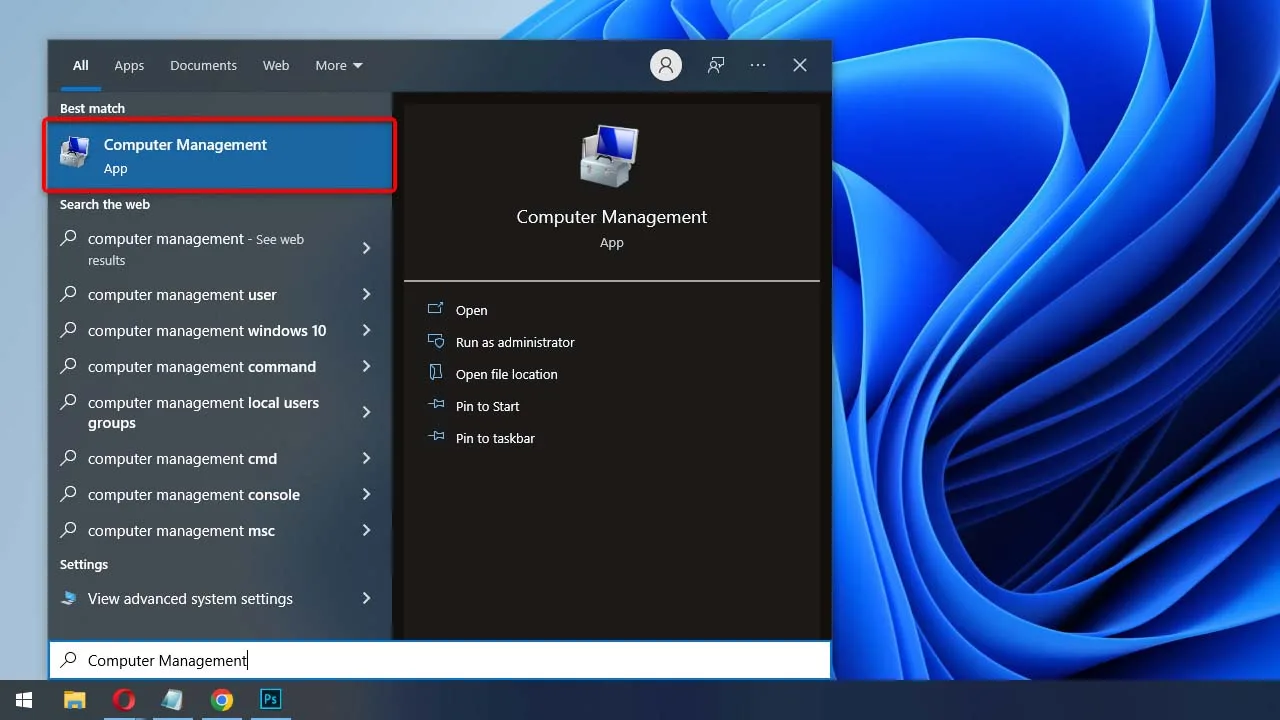This screenshot has width=1280, height=720.
Task: Launch Opera browser from taskbar
Action: 124,700
